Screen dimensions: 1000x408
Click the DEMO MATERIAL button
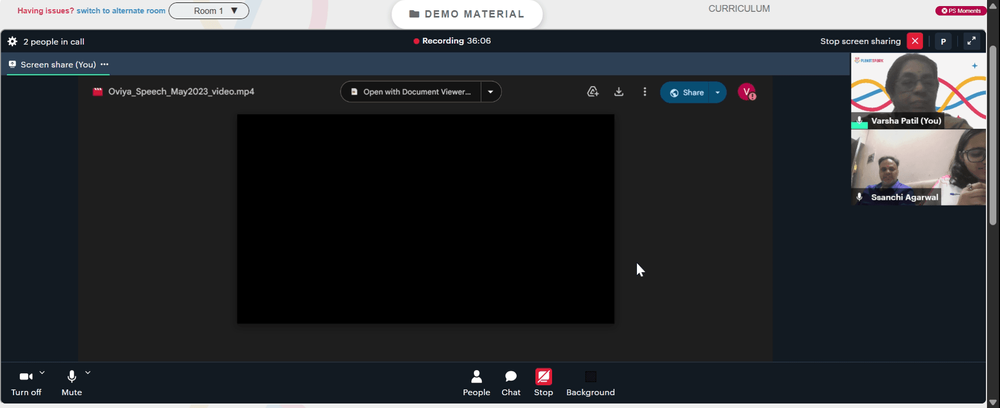[x=467, y=14]
